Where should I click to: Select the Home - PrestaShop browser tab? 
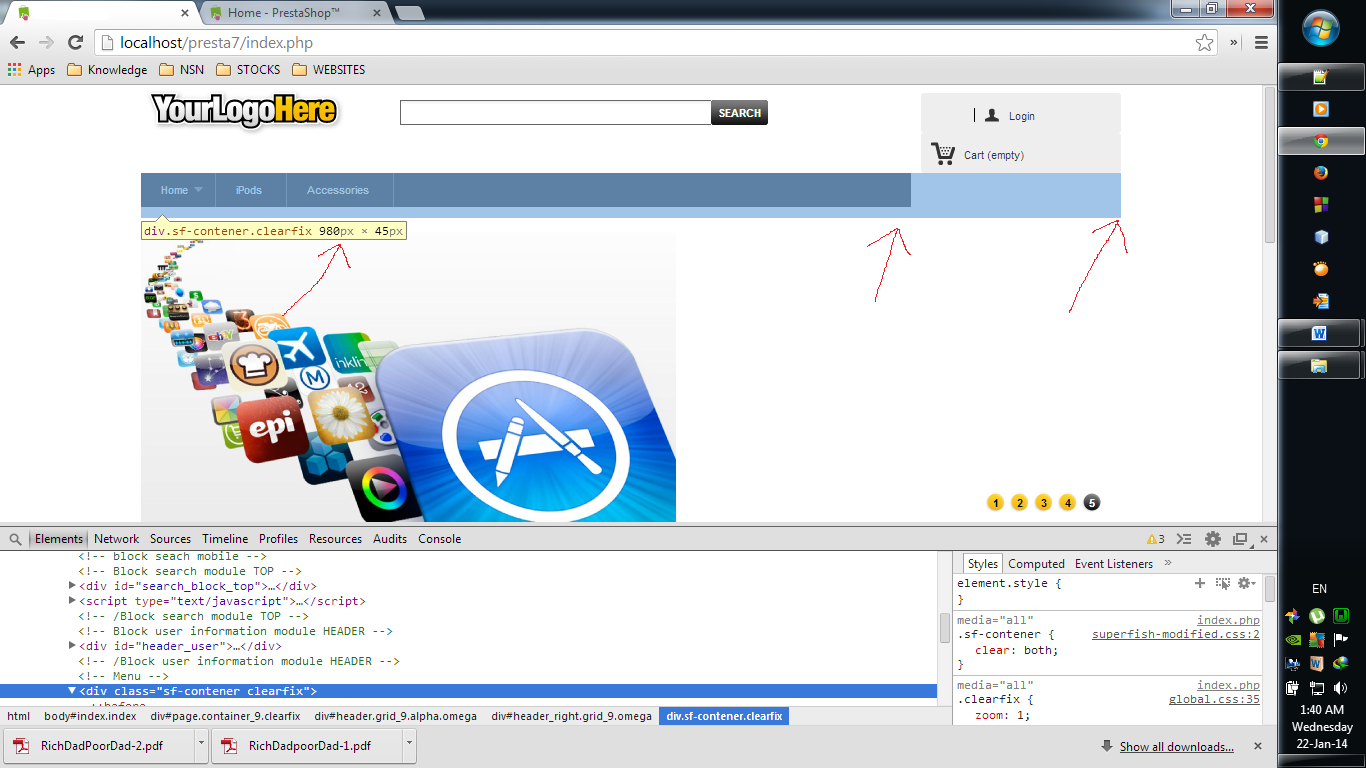pos(296,13)
